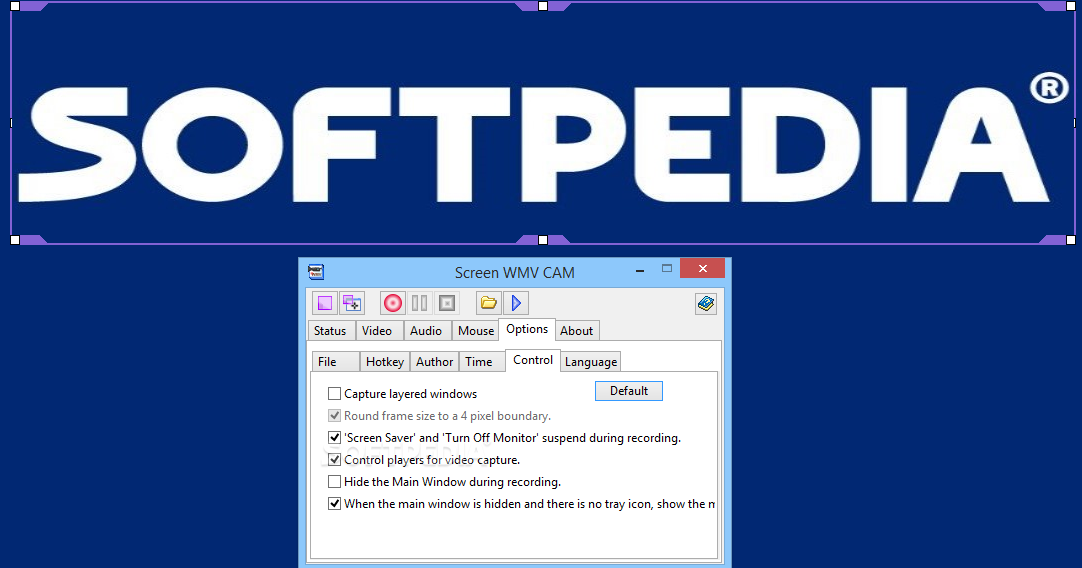
Task: Open the Audio tab
Action: click(x=426, y=331)
